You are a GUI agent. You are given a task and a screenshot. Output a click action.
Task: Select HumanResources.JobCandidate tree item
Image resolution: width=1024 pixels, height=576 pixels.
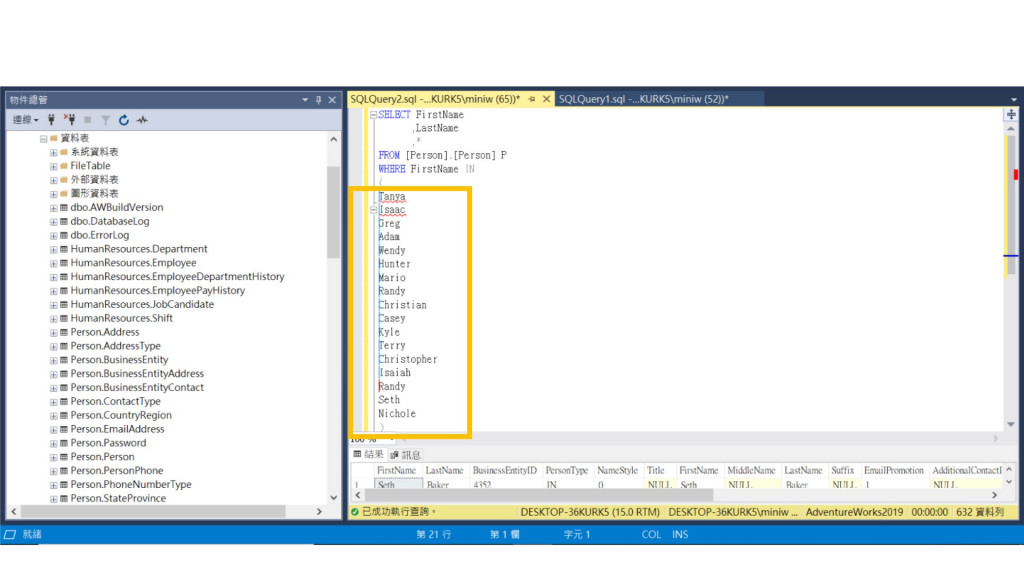pyautogui.click(x=142, y=304)
